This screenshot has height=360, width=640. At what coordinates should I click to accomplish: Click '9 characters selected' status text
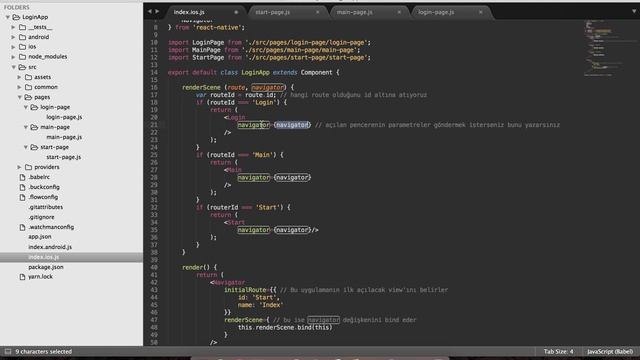coord(44,351)
